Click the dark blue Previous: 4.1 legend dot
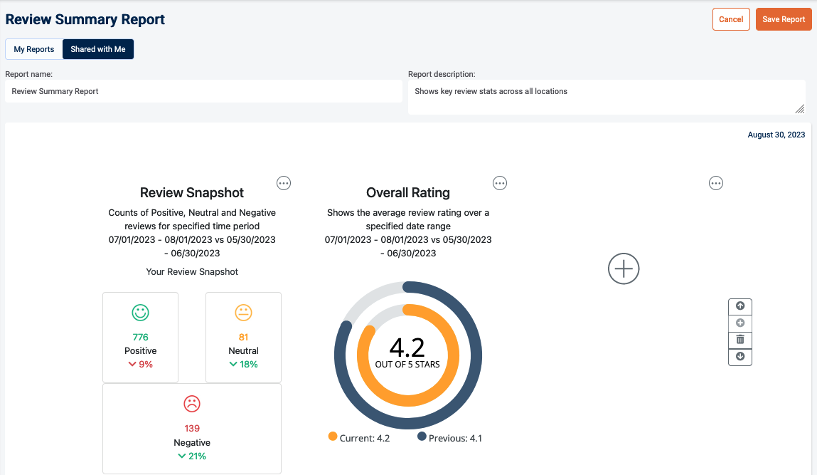 click(422, 437)
